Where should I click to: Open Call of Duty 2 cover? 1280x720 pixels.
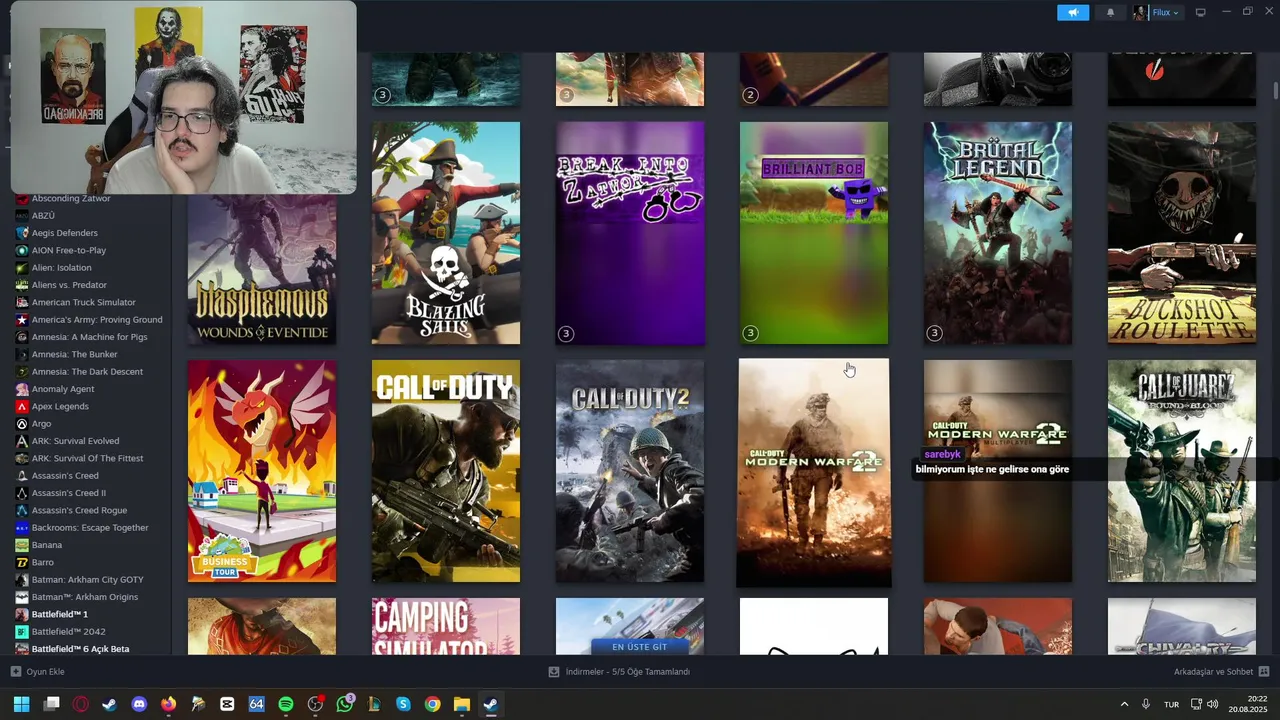[630, 471]
